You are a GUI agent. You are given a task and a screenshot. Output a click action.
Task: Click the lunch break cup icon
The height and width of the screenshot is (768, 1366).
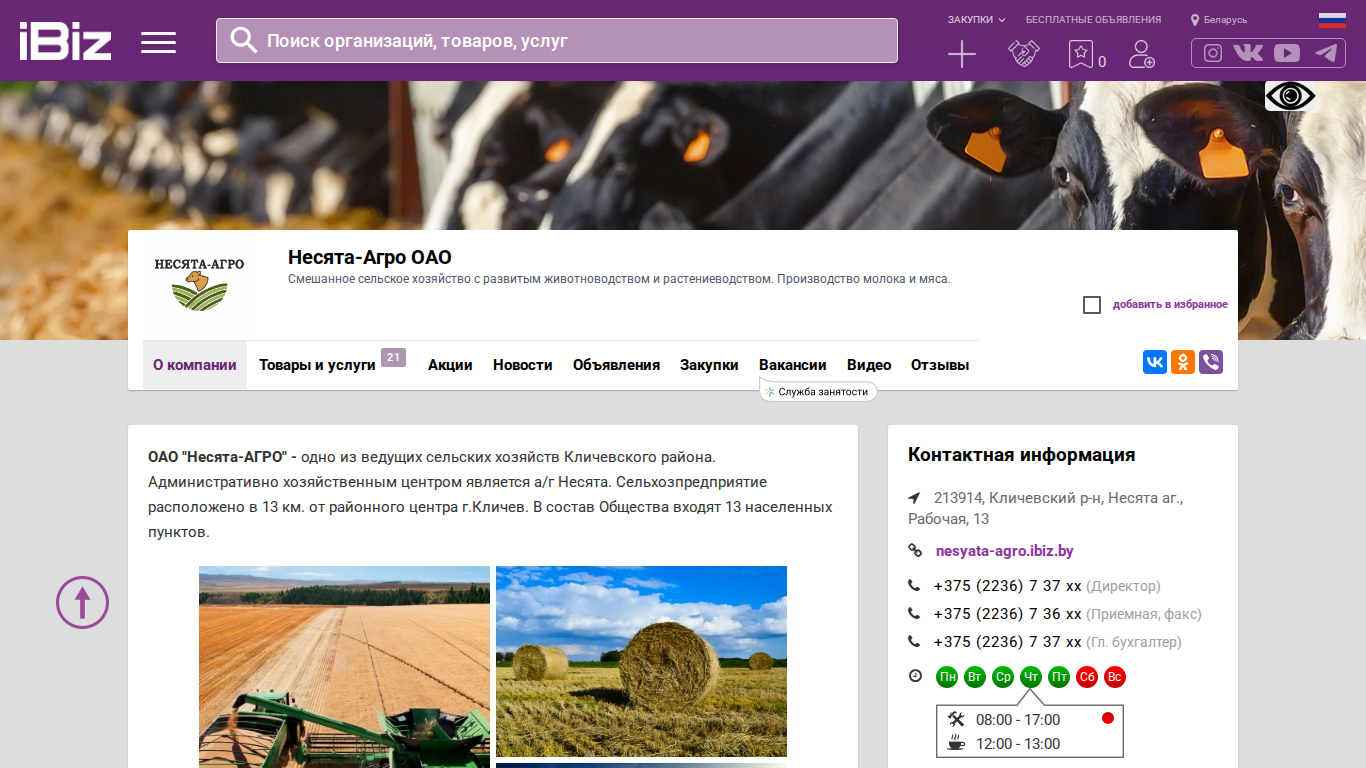pos(957,743)
